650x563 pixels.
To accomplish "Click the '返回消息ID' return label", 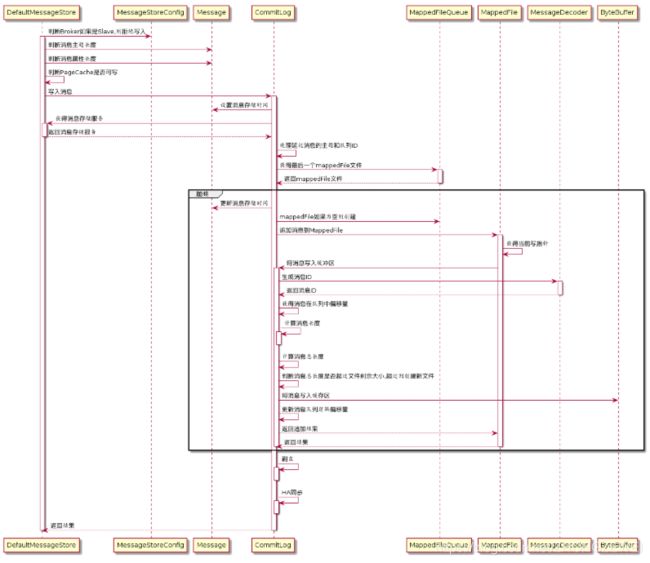I will click(301, 290).
